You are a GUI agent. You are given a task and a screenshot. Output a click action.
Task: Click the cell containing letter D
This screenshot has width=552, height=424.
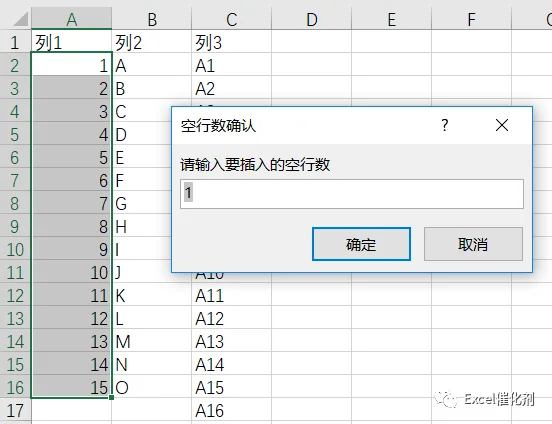pos(143,134)
